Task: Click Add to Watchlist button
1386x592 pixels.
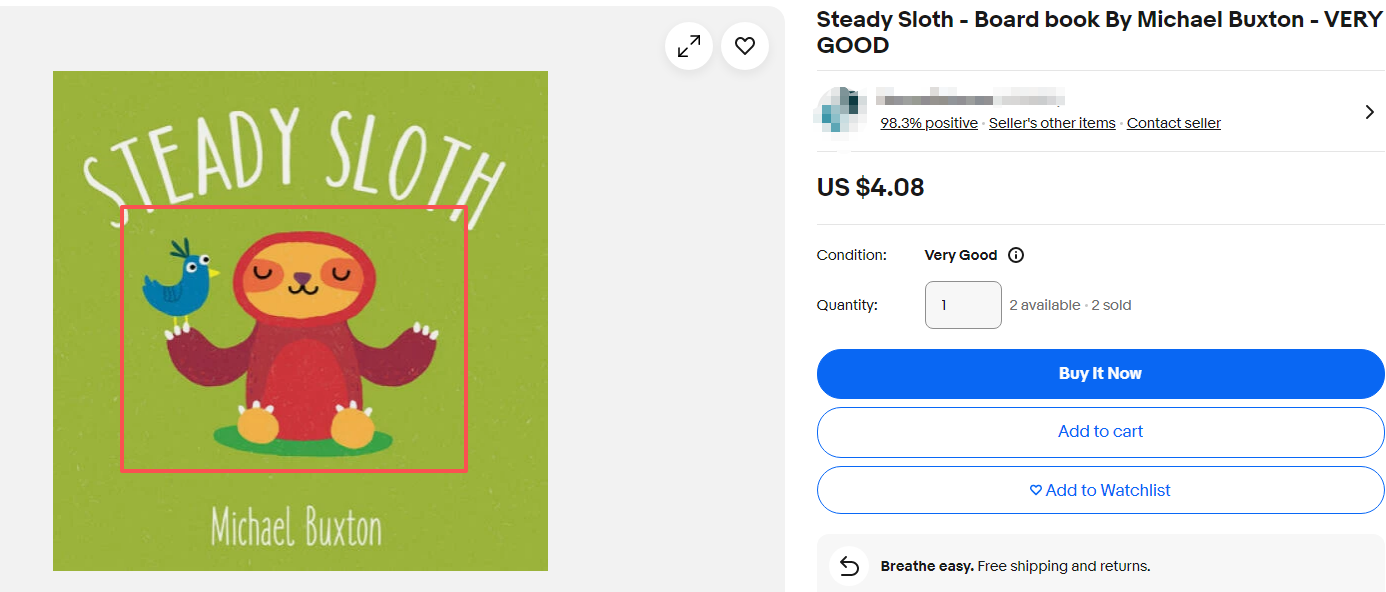Action: pos(1100,490)
